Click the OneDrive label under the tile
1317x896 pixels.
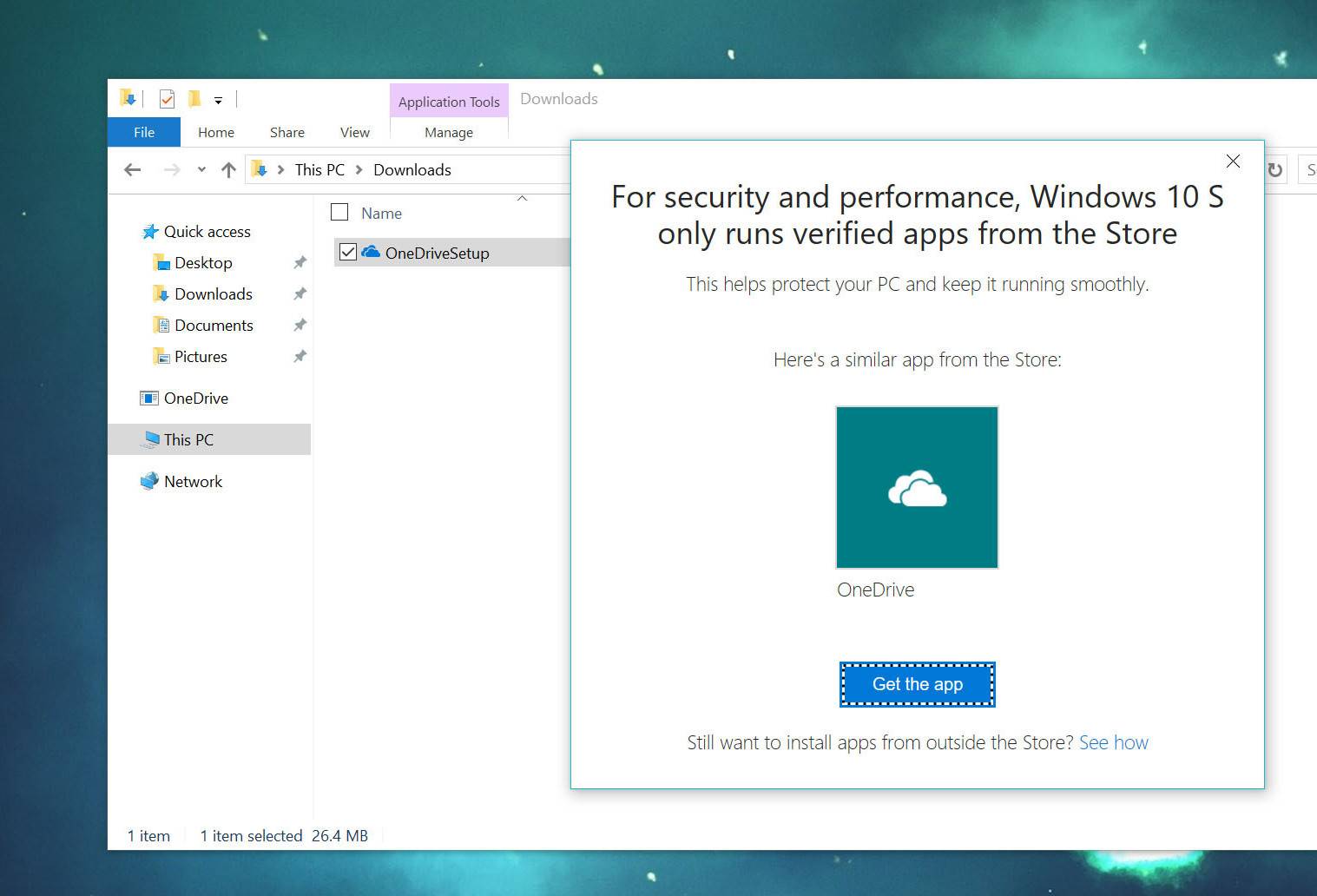pos(875,590)
